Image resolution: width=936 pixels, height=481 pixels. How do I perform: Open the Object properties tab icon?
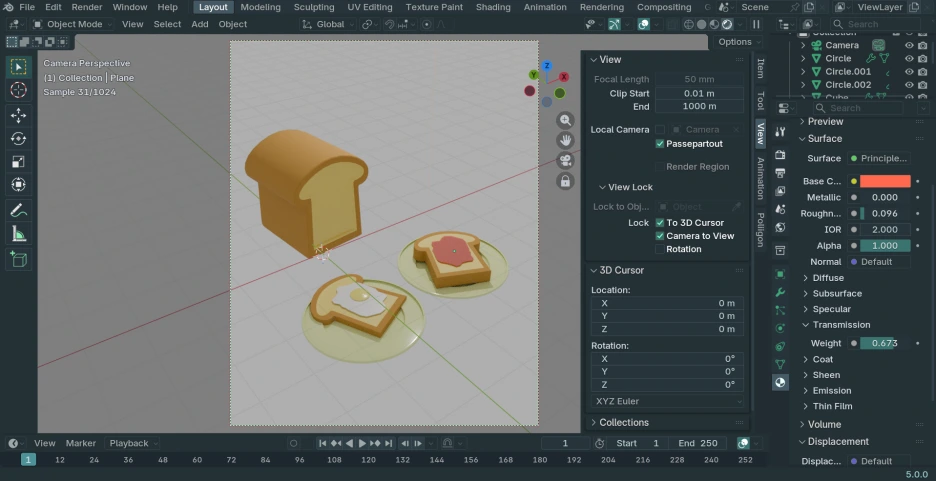780,274
